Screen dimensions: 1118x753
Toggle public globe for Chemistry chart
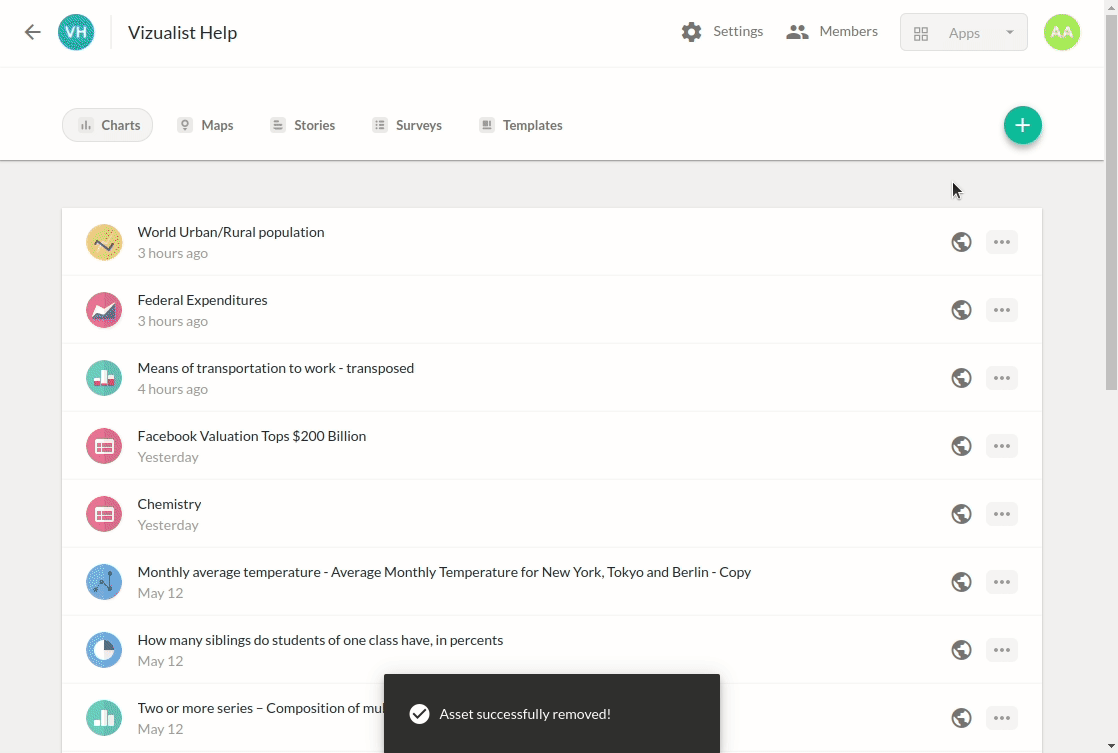(x=961, y=514)
